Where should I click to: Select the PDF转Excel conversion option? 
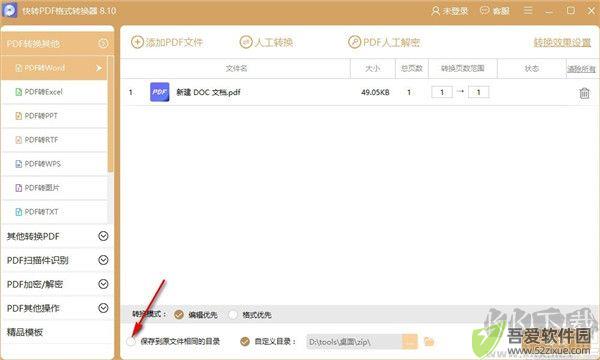coord(54,92)
